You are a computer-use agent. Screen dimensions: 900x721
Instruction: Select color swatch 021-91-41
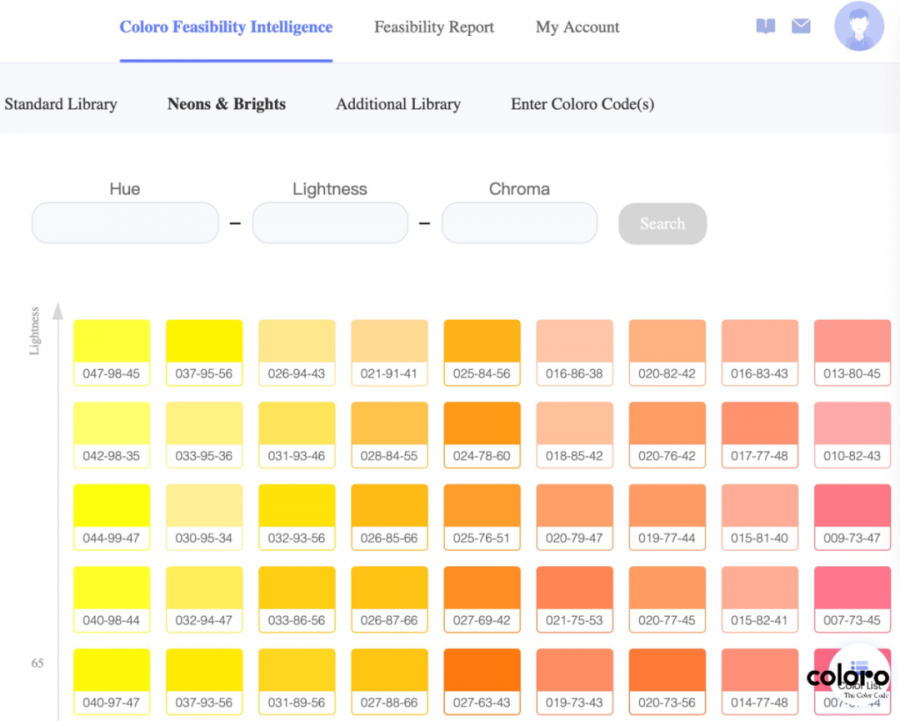(389, 352)
